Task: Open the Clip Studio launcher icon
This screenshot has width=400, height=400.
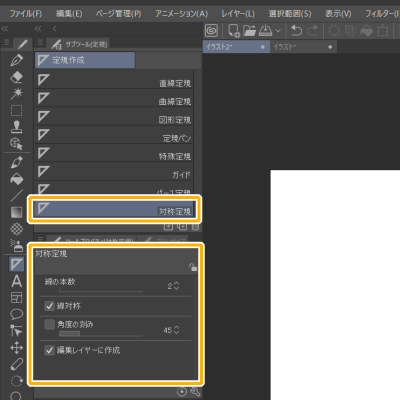Action: click(x=211, y=31)
